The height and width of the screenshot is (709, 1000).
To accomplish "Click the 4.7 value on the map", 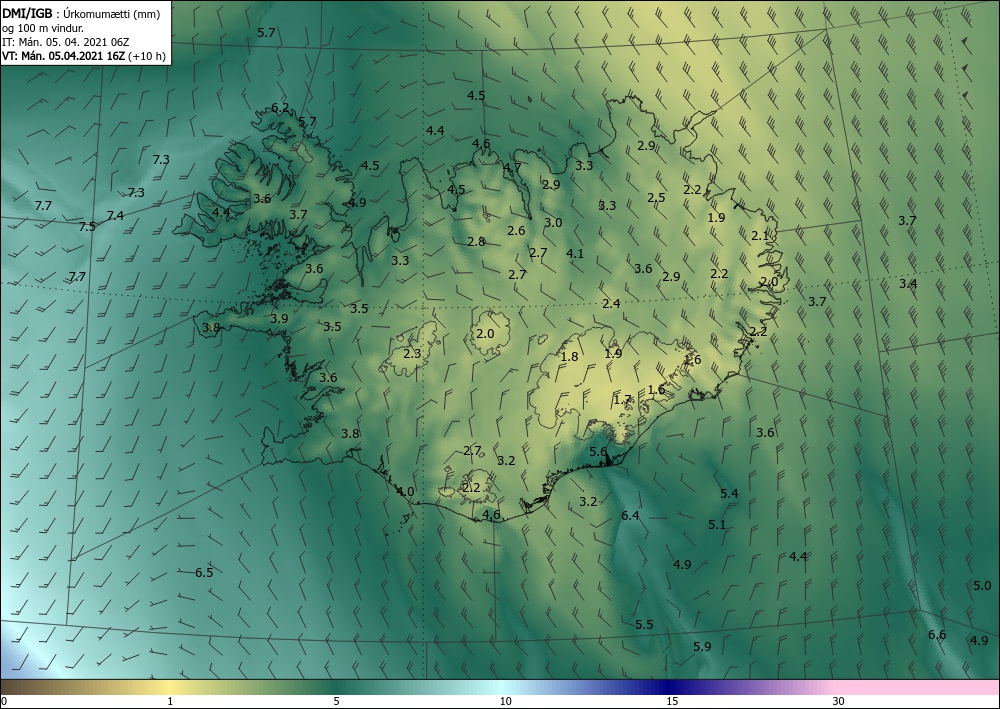I will [x=512, y=168].
